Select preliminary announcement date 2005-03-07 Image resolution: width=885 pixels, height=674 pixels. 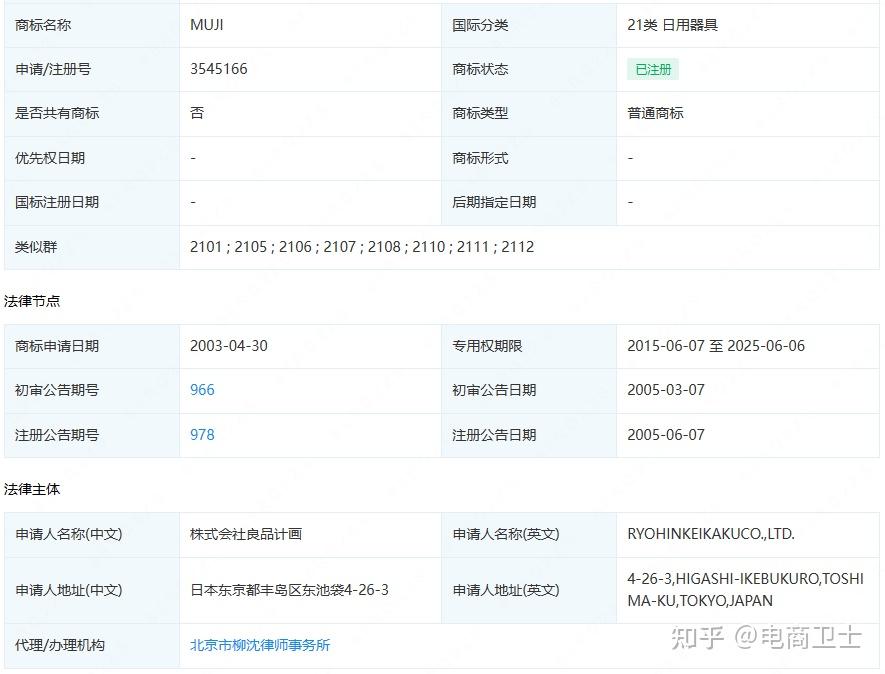pyautogui.click(x=666, y=390)
